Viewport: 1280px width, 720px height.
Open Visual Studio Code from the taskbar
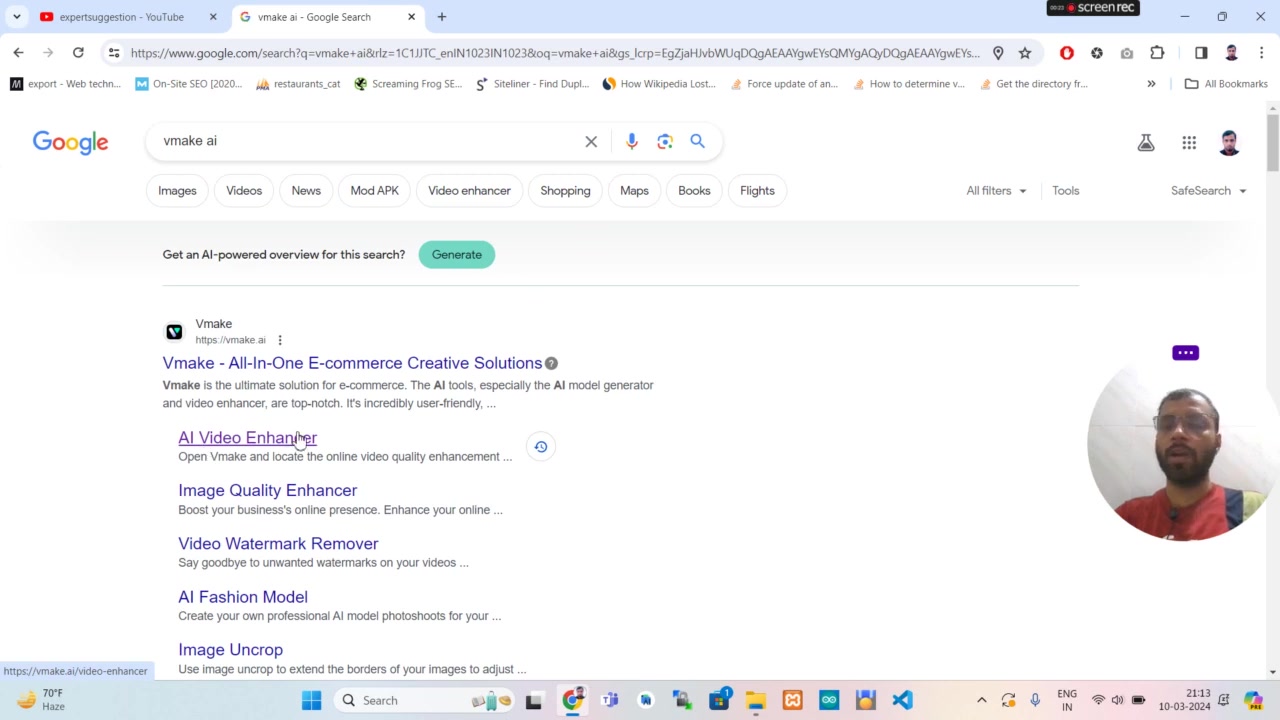click(x=903, y=700)
